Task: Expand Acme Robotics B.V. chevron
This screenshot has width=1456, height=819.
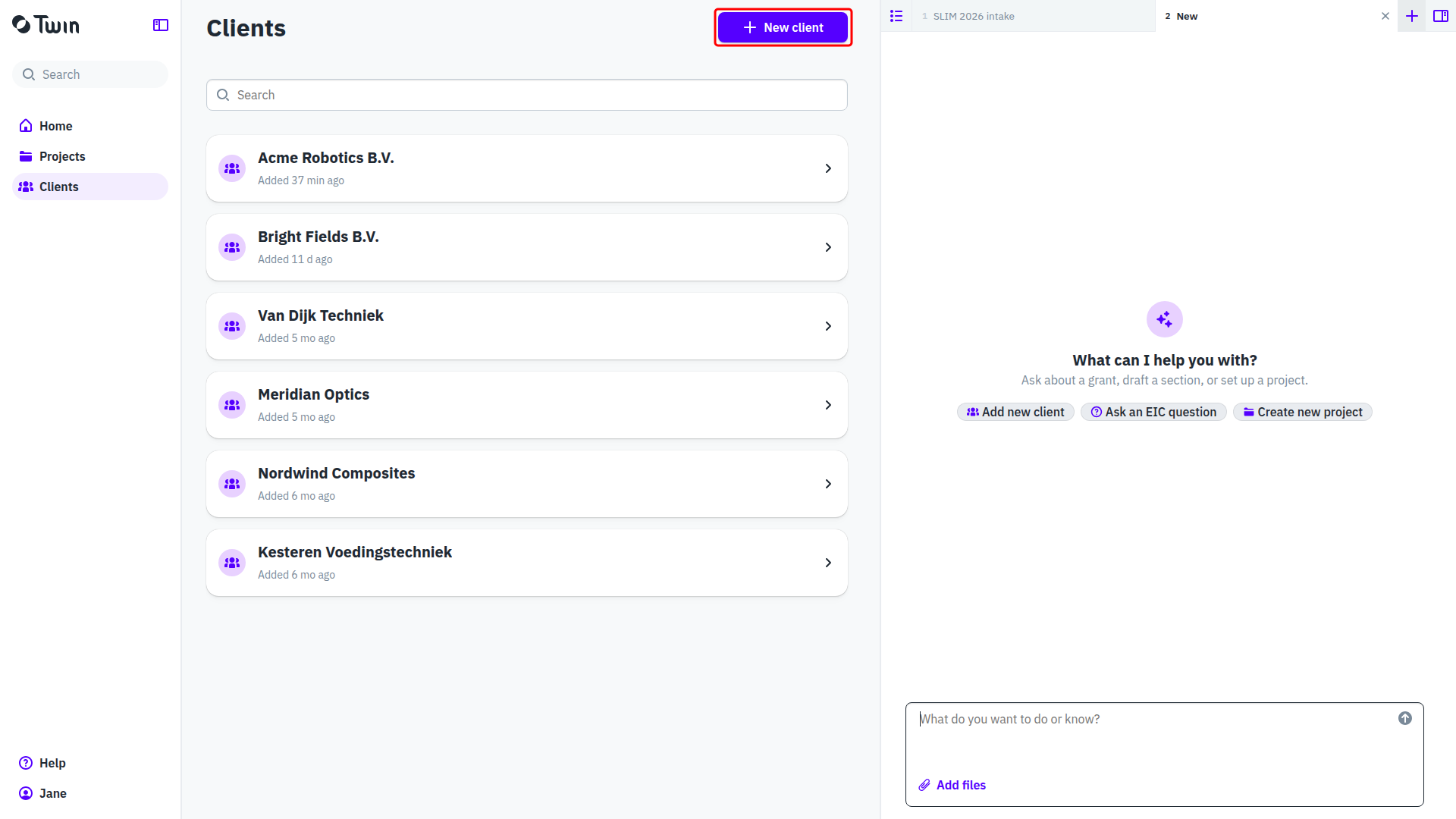Action: (828, 168)
